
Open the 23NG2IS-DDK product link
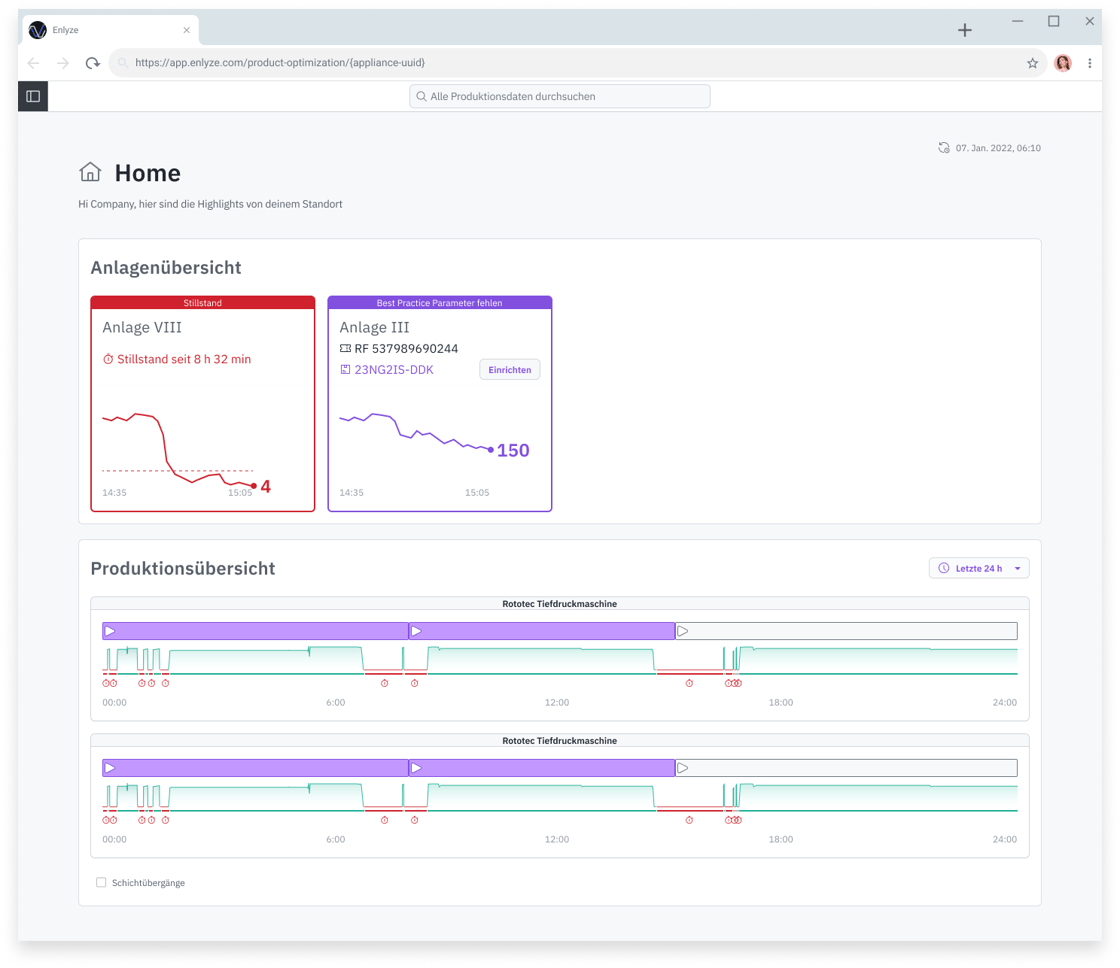tap(393, 370)
